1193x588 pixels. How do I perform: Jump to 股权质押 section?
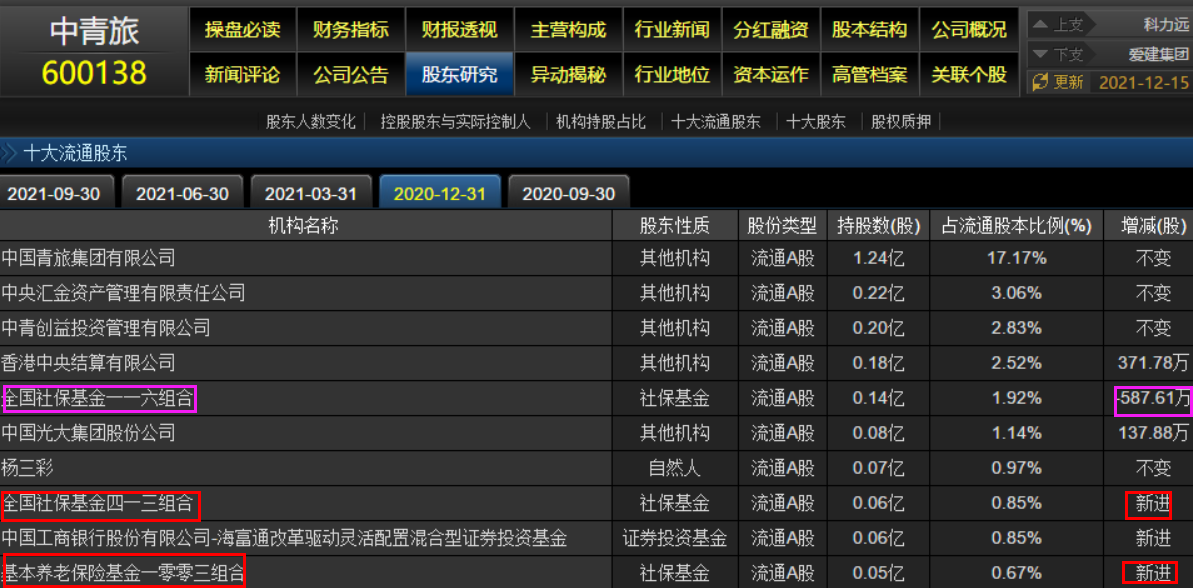coord(901,122)
